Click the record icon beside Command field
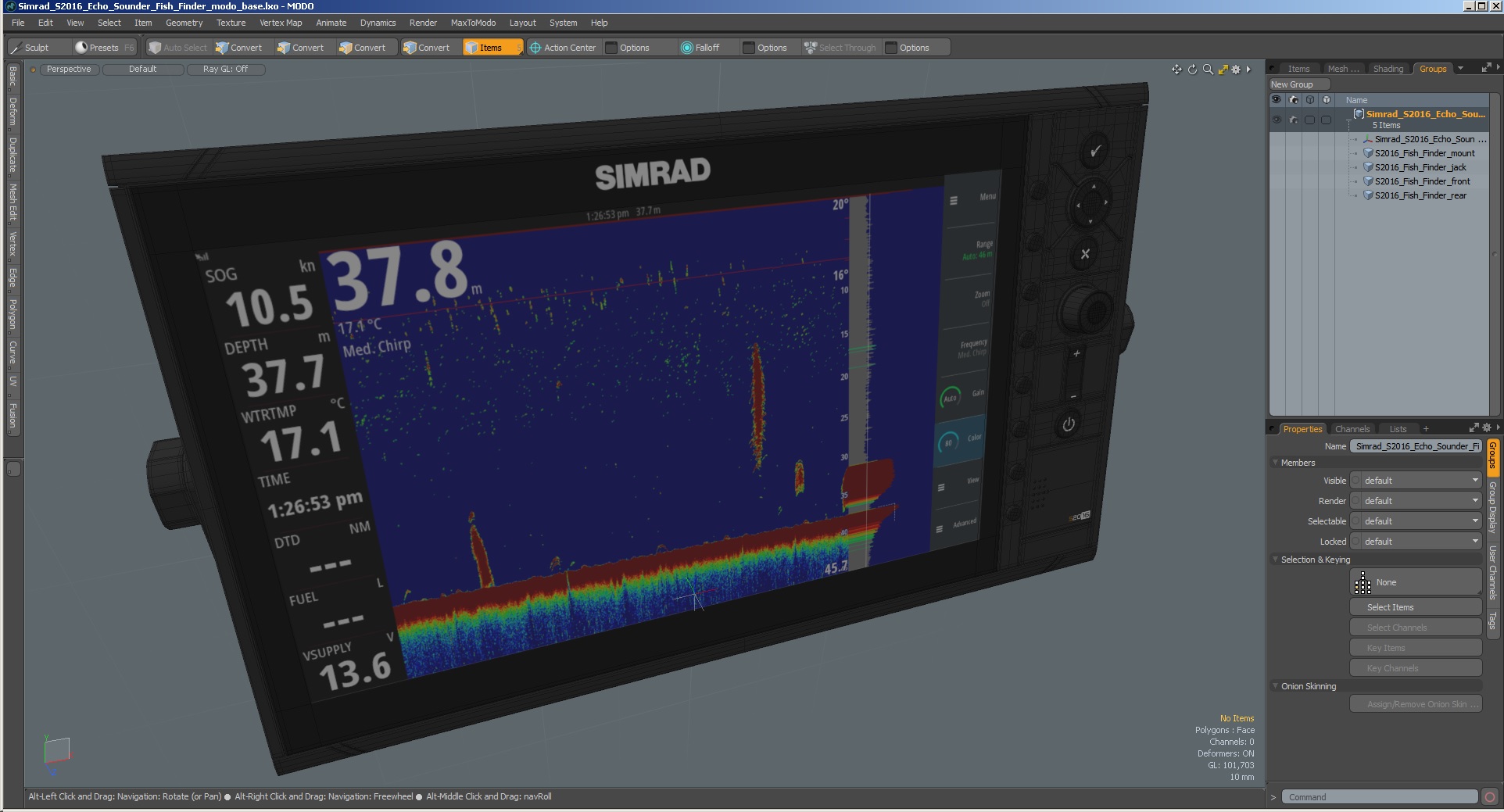The height and width of the screenshot is (812, 1504). [1490, 797]
